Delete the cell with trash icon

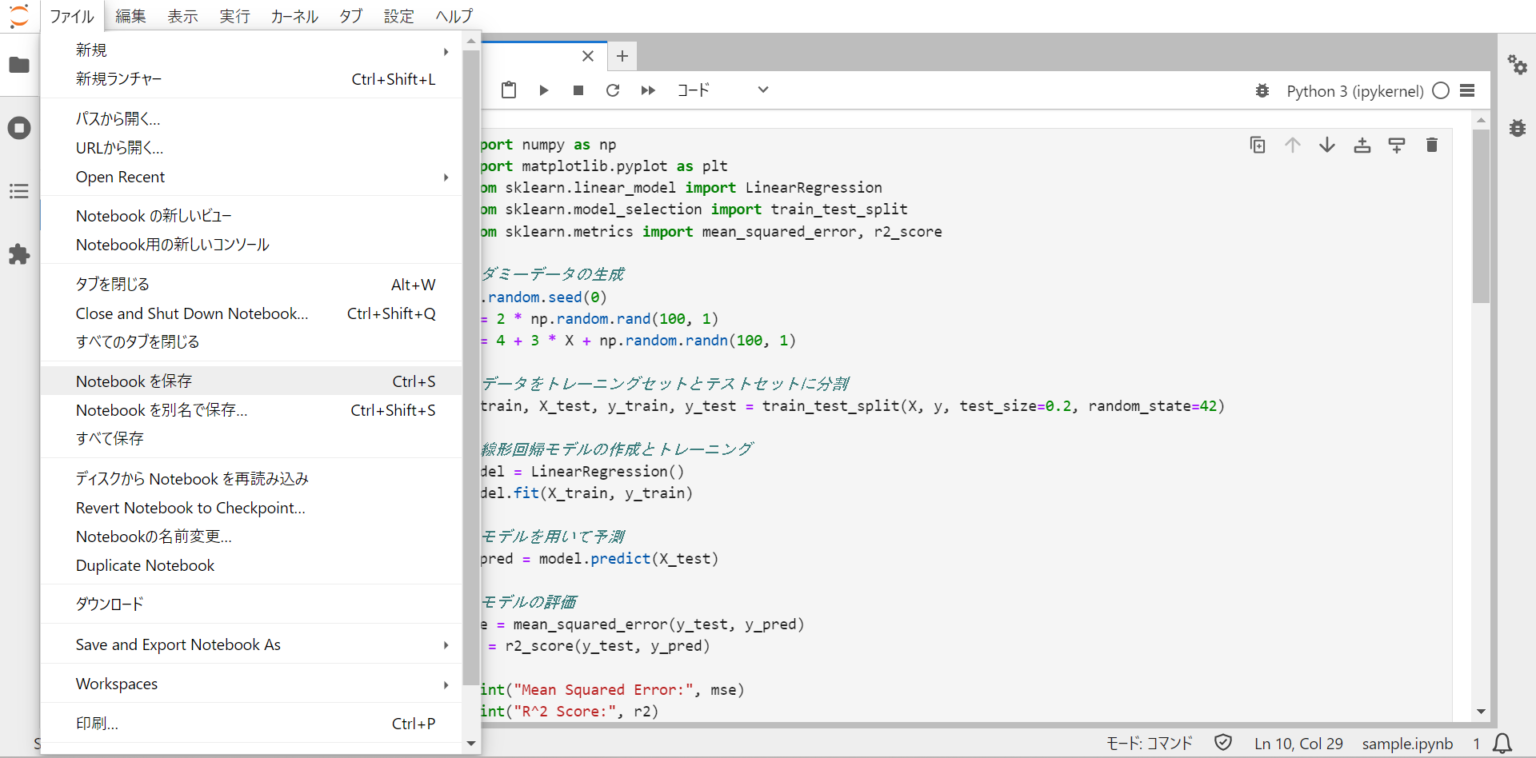(x=1431, y=145)
